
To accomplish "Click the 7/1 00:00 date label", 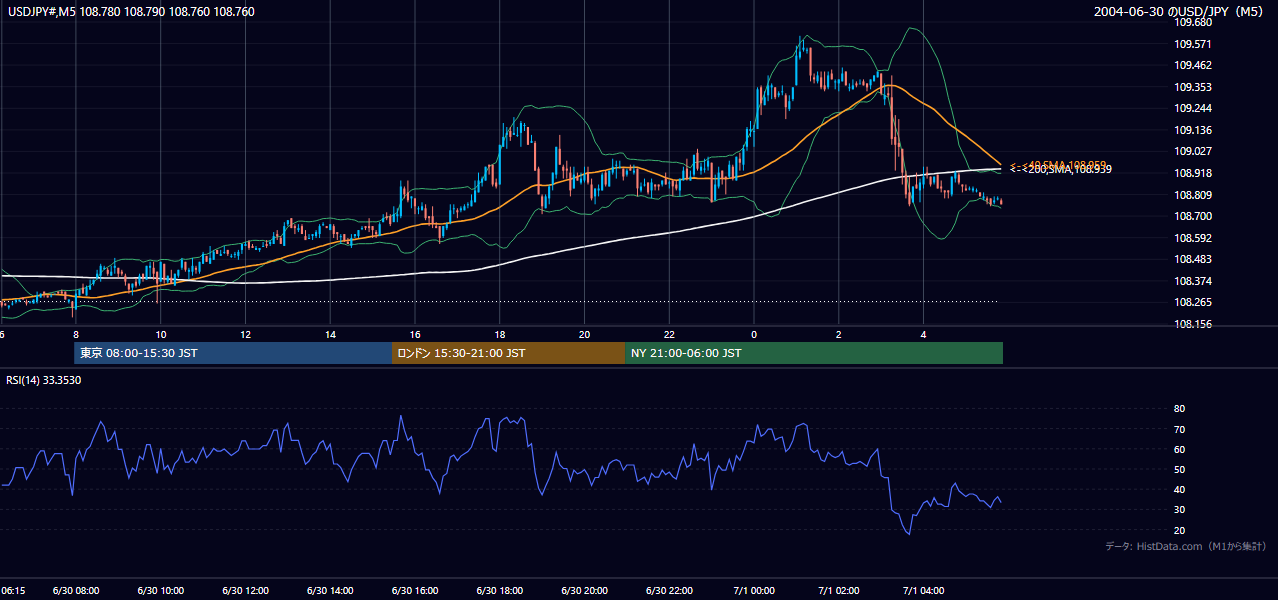I will point(755,591).
